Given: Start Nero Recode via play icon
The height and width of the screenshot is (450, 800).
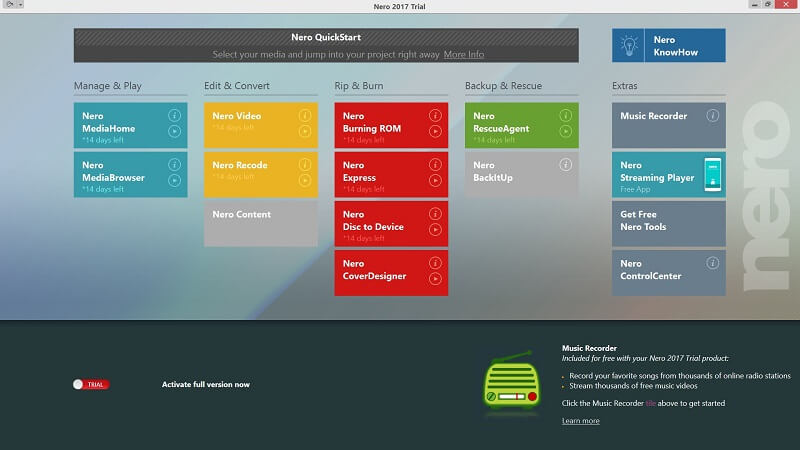Looking at the screenshot, I should 305,181.
